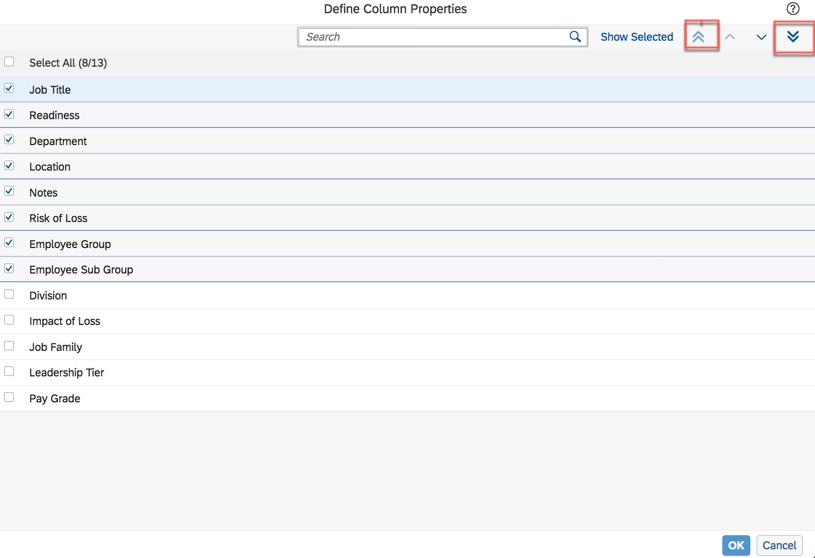Screen dimensions: 815x558
Task: Click the move to bottom double-arrow icon
Action: (793, 37)
